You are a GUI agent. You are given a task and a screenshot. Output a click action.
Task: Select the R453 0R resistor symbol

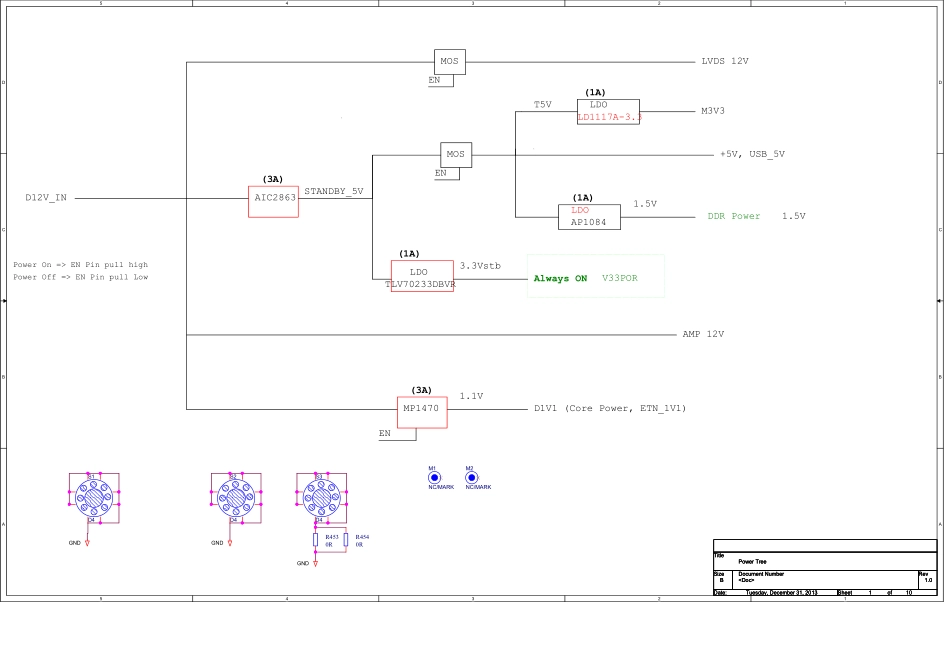pos(316,541)
